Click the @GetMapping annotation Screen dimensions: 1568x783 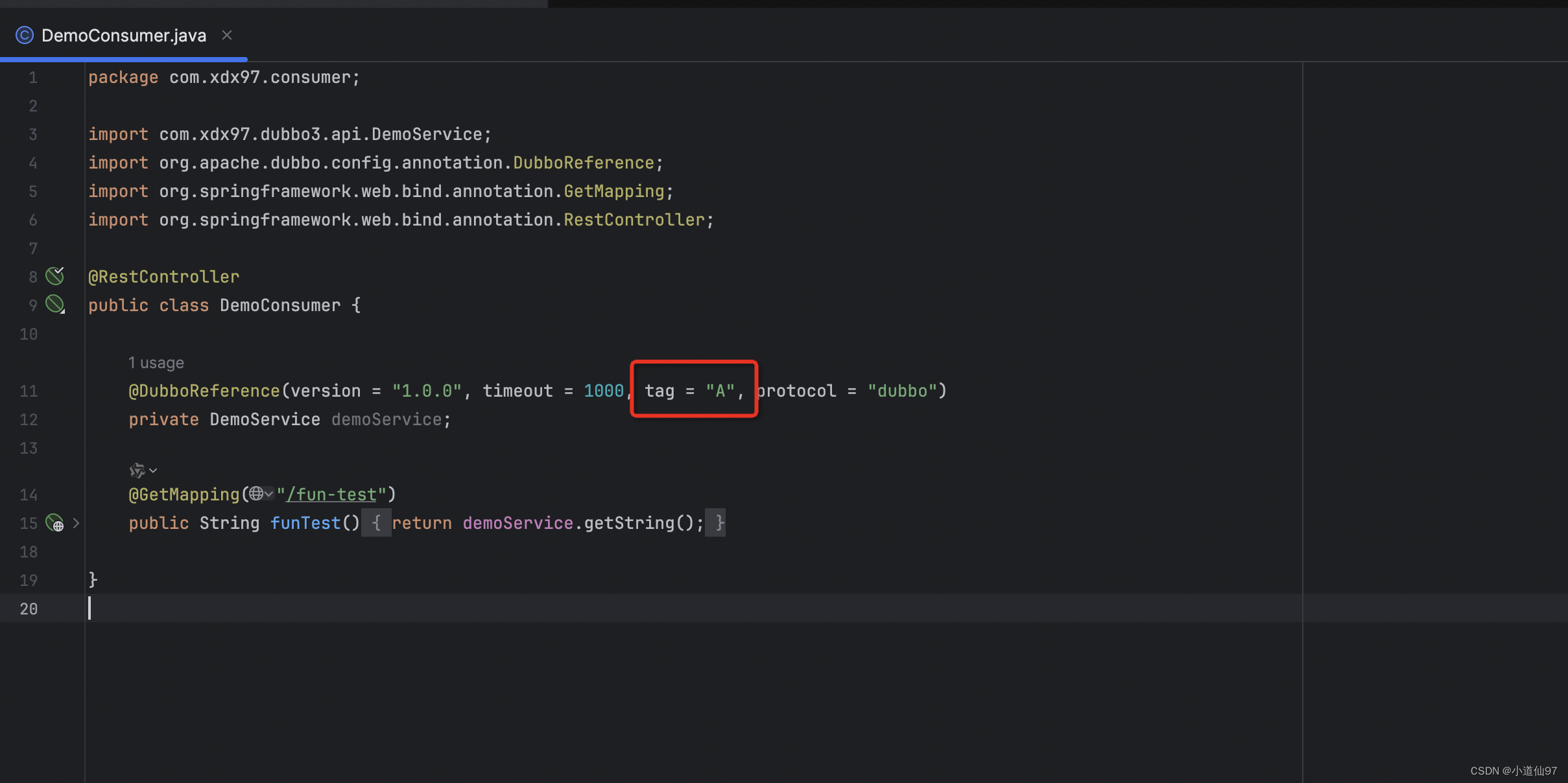coord(184,495)
